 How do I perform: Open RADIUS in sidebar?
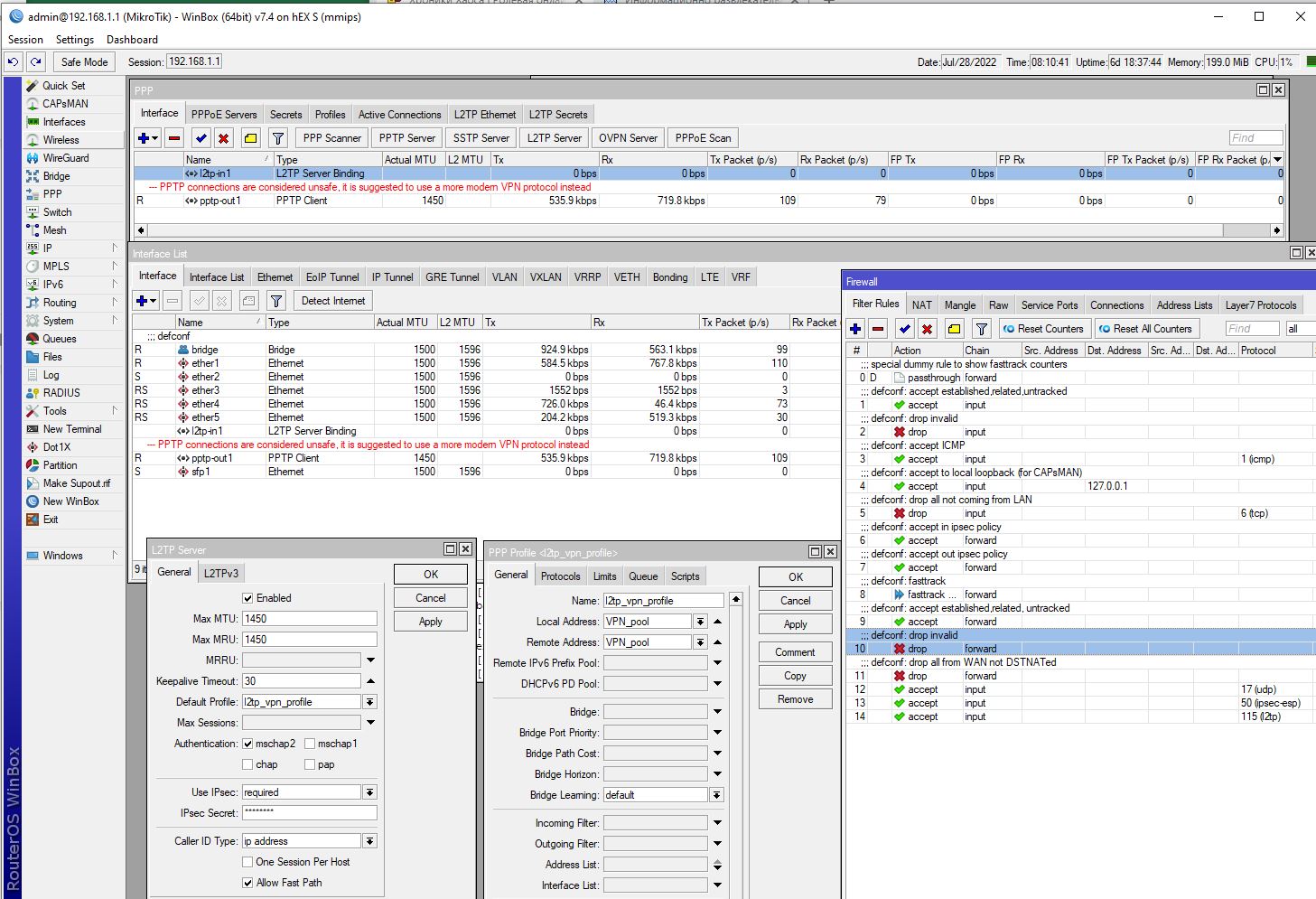coord(61,393)
